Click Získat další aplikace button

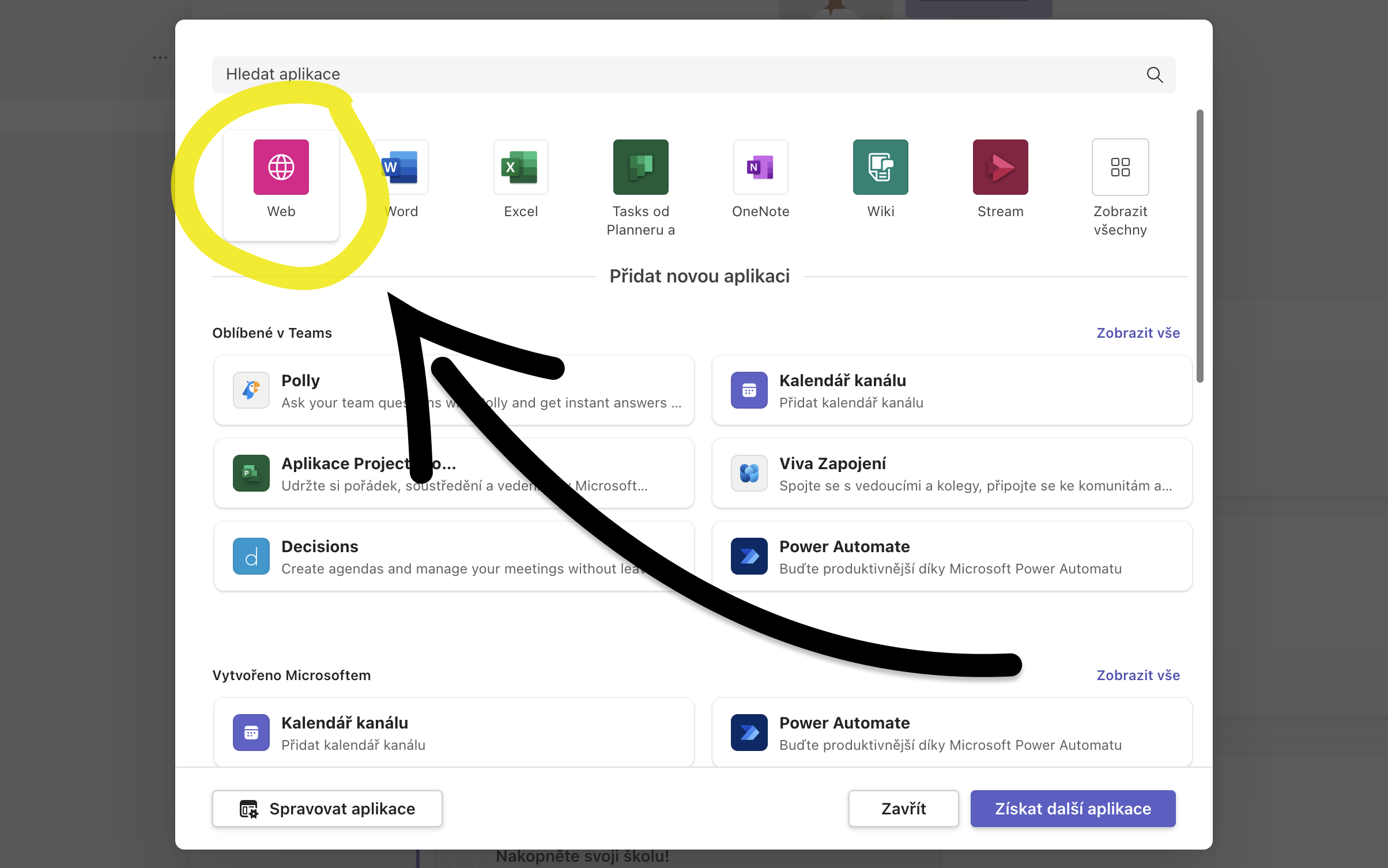tap(1073, 809)
